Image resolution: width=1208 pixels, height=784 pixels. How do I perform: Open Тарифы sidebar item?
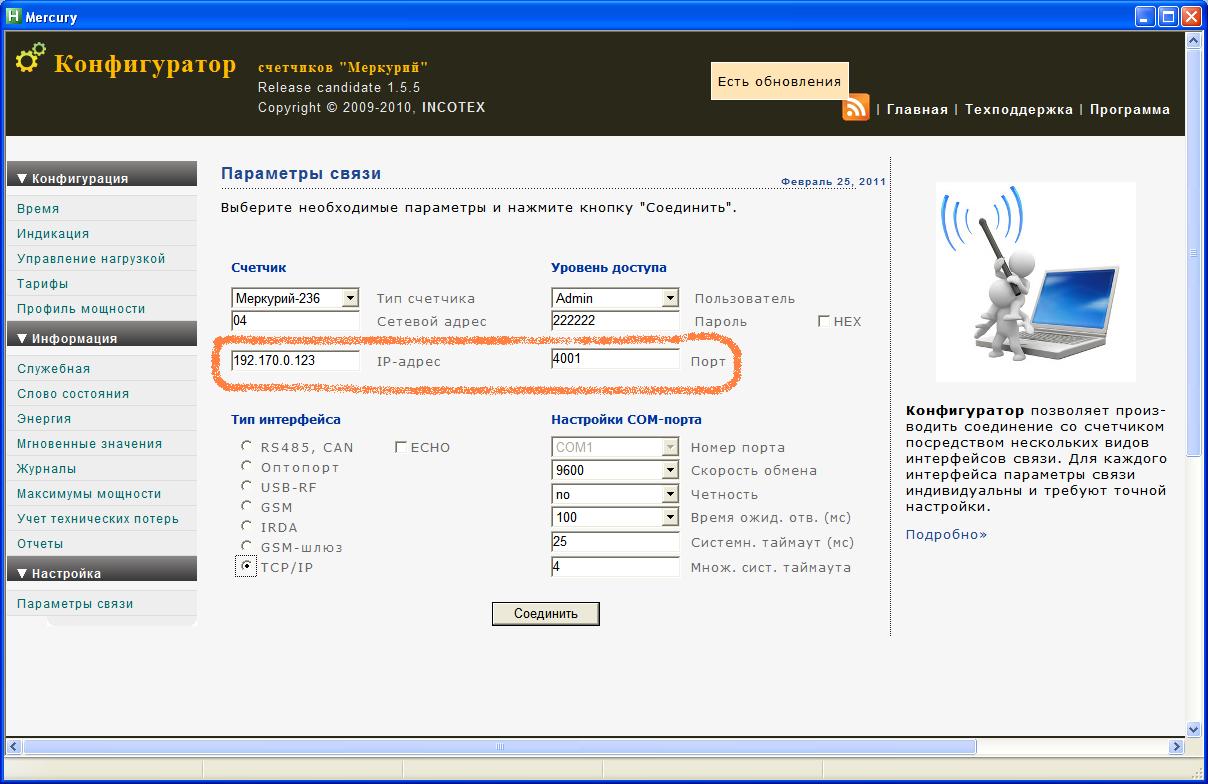pyautogui.click(x=43, y=284)
